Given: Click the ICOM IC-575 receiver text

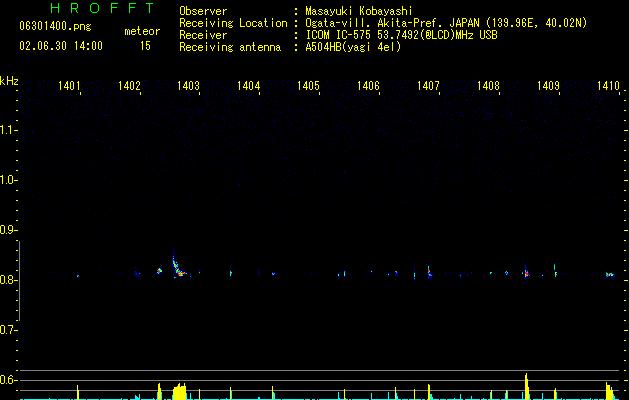Looking at the screenshot, I should pos(401,35).
